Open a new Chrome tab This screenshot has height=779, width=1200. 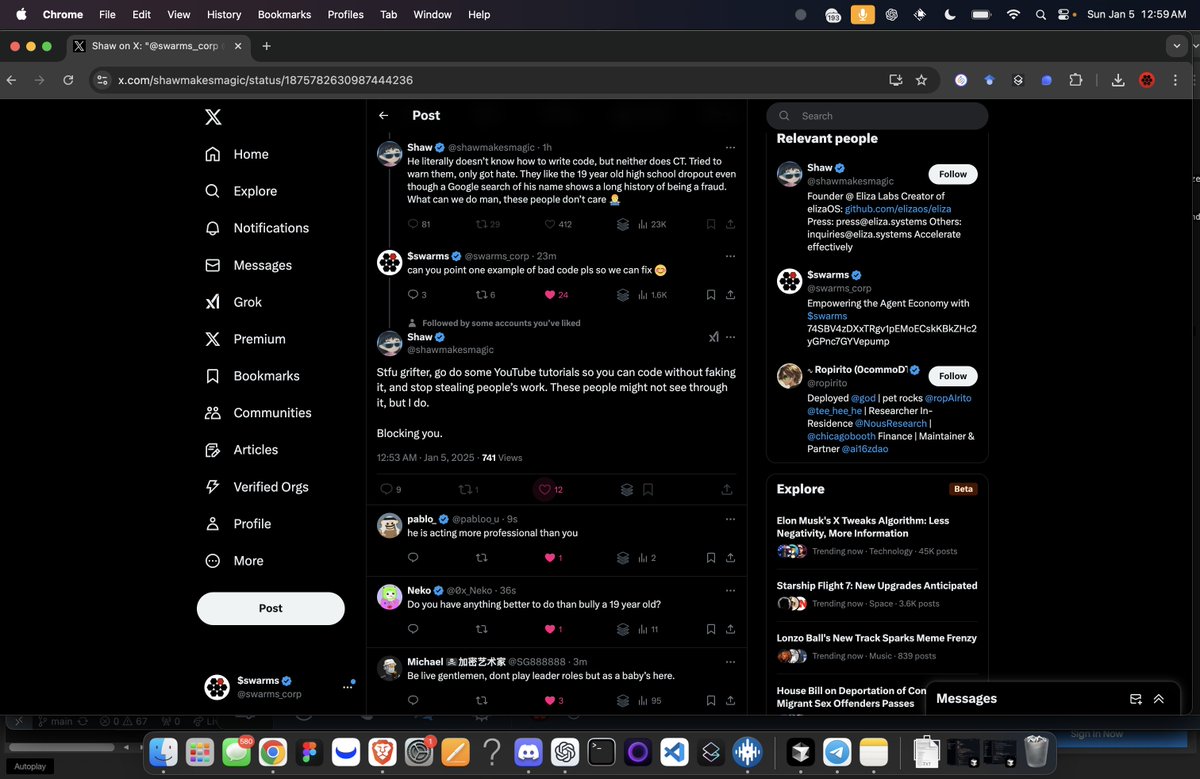click(x=267, y=46)
